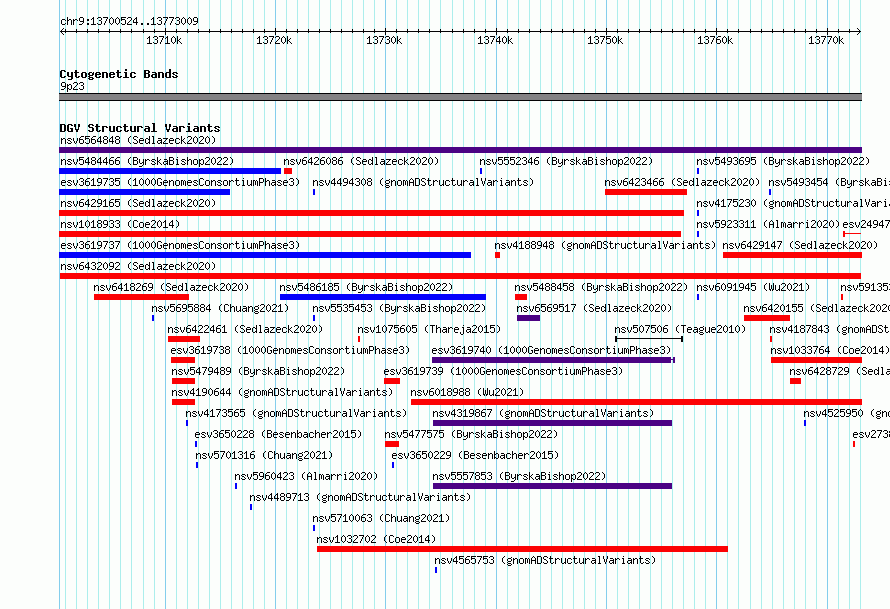Click the DGV Structural Variants track title

140,128
